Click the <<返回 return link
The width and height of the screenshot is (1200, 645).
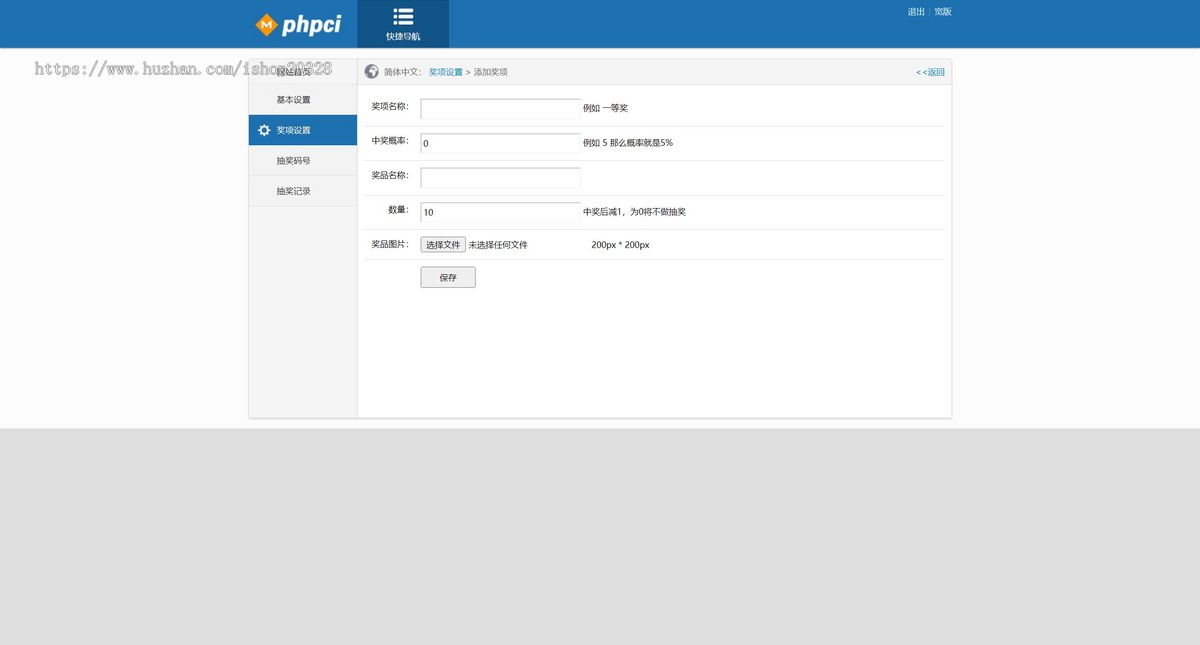pos(928,71)
